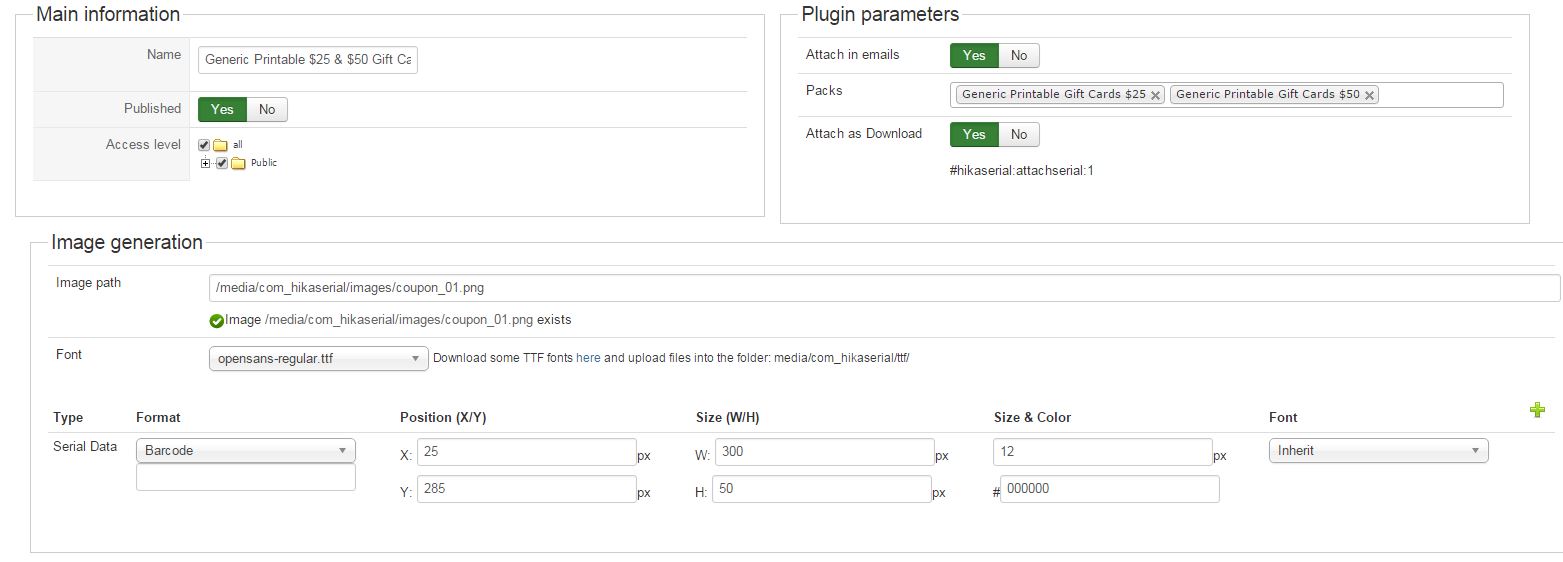
Task: Click the green plus add-row icon
Action: 1537,410
